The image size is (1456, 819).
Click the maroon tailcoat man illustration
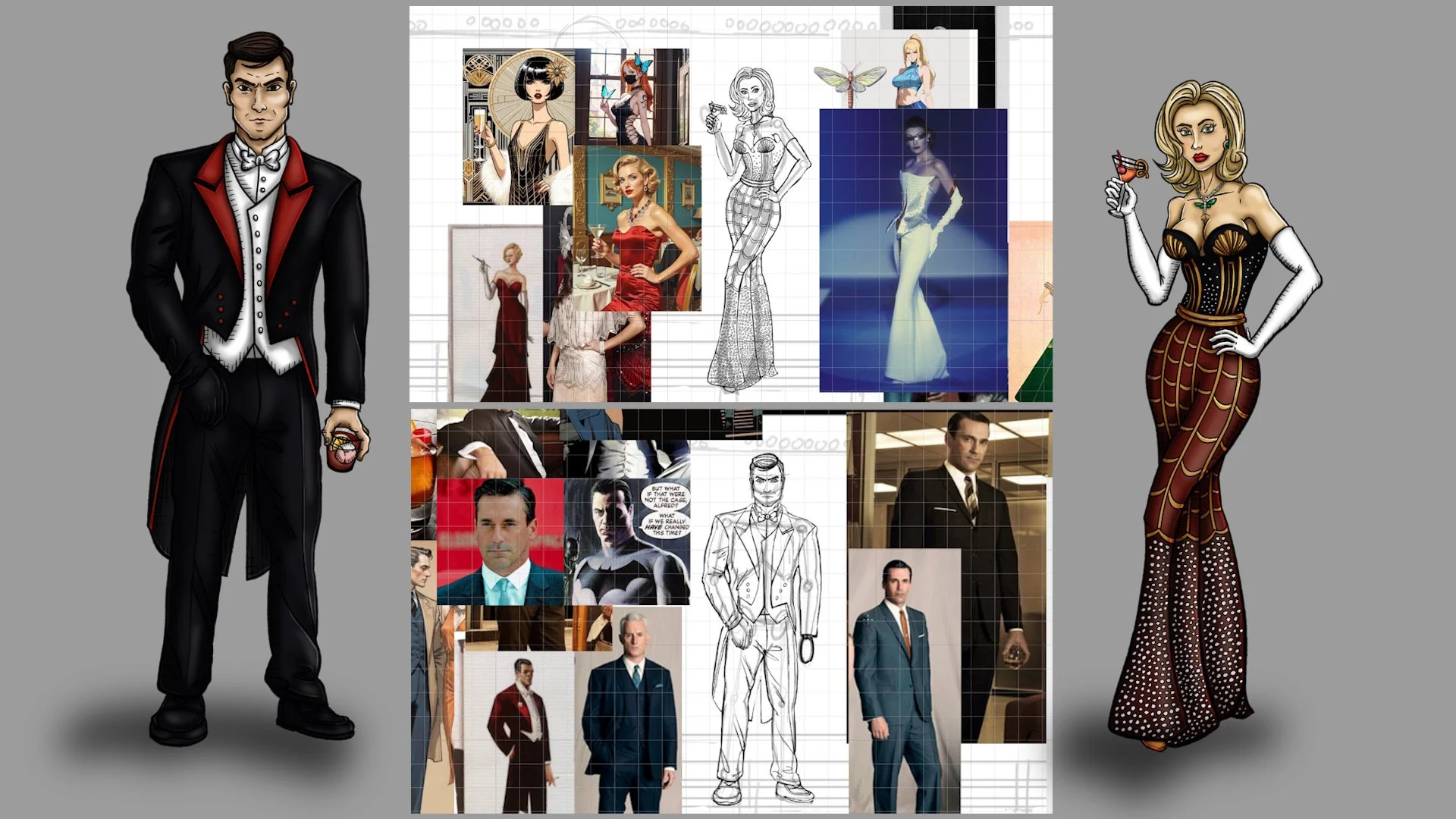(522, 728)
